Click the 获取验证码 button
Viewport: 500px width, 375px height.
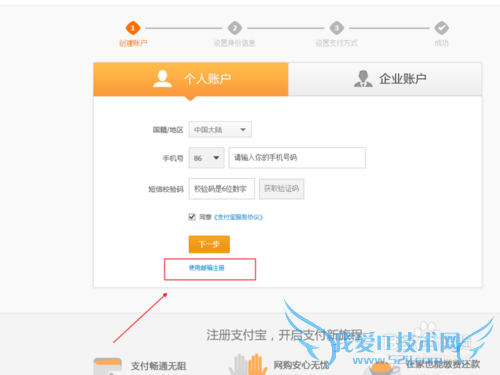pos(282,189)
